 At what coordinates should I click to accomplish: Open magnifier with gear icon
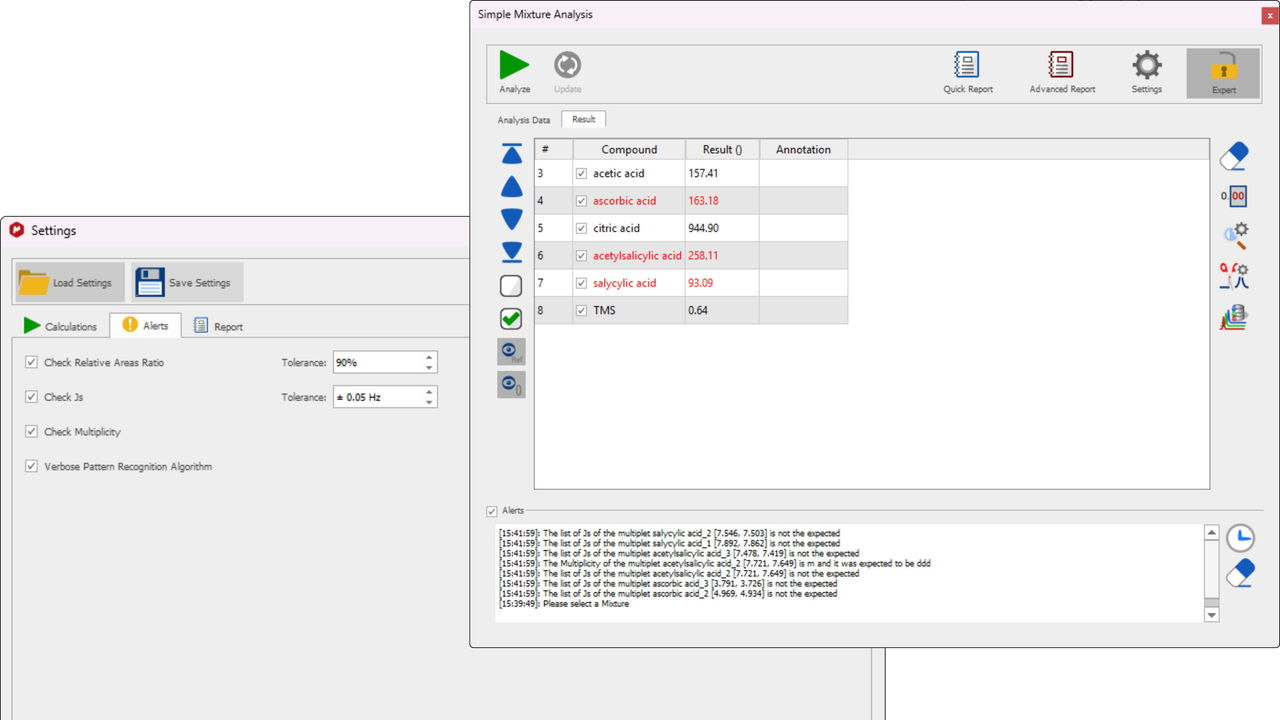[1235, 236]
